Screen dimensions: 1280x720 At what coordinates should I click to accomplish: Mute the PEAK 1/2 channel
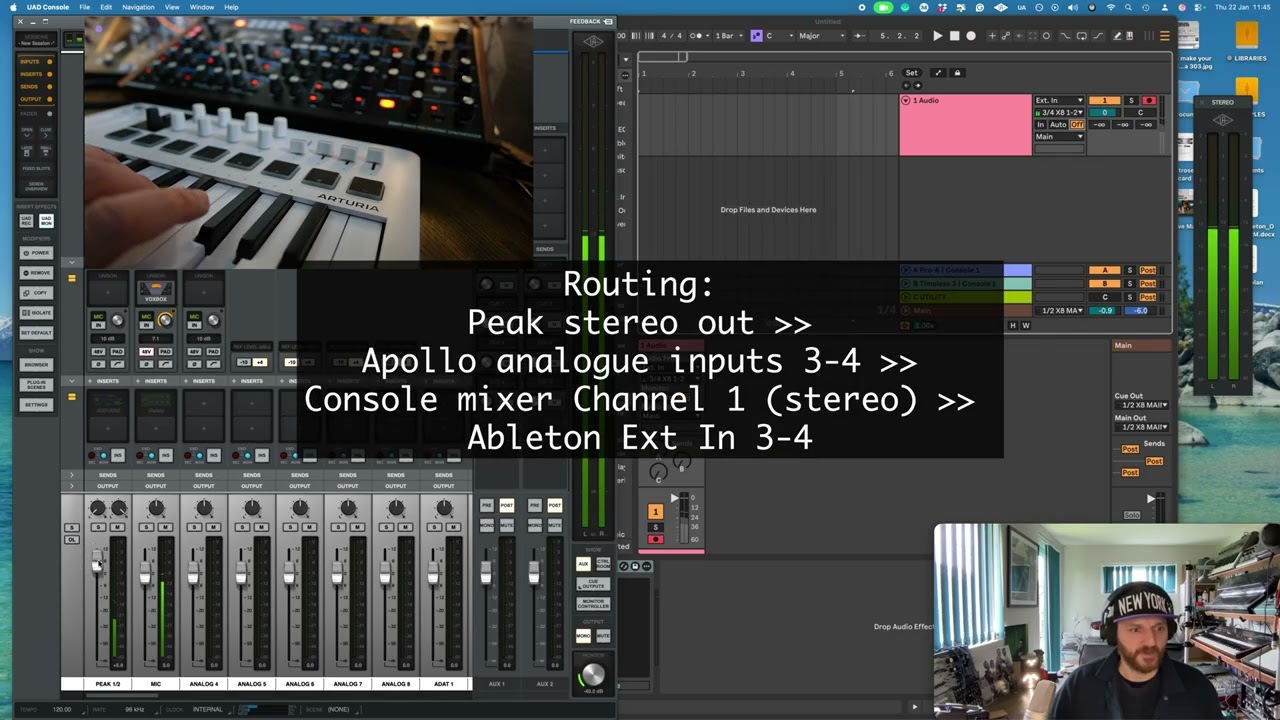pyautogui.click(x=118, y=527)
